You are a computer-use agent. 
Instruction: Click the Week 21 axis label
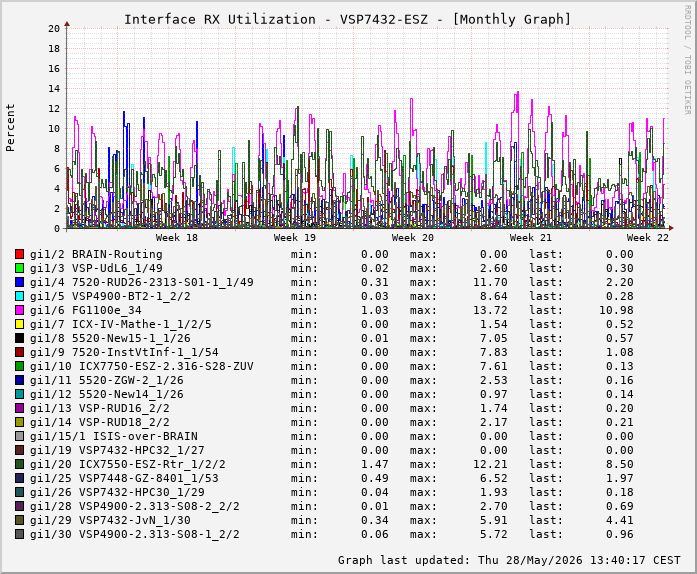[x=530, y=237]
